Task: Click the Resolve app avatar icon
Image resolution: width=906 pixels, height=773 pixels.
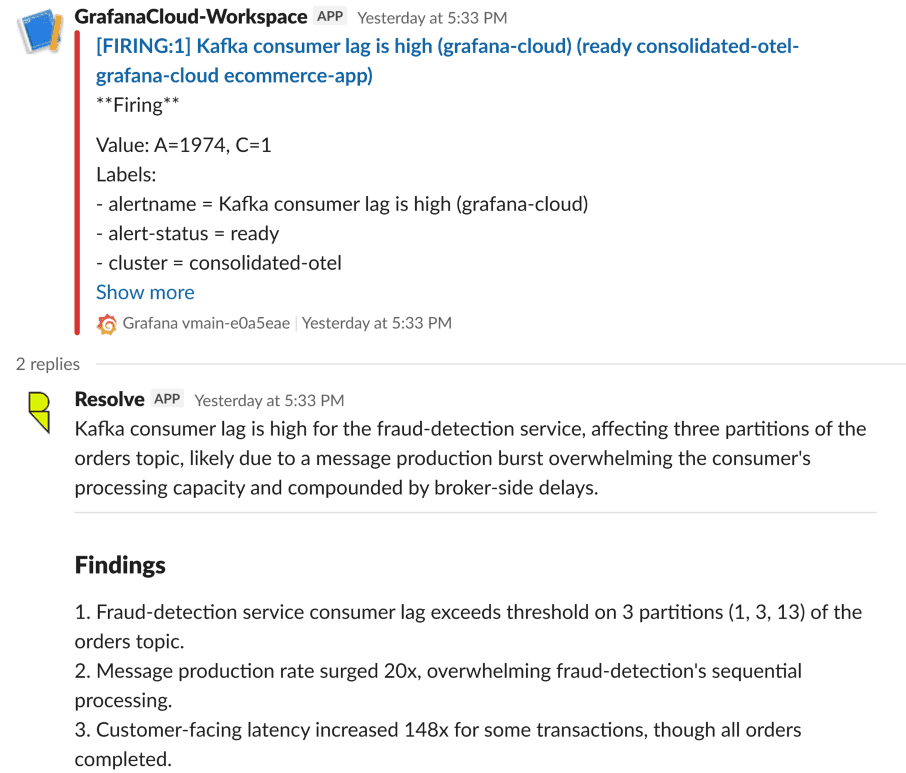Action: pos(39,411)
